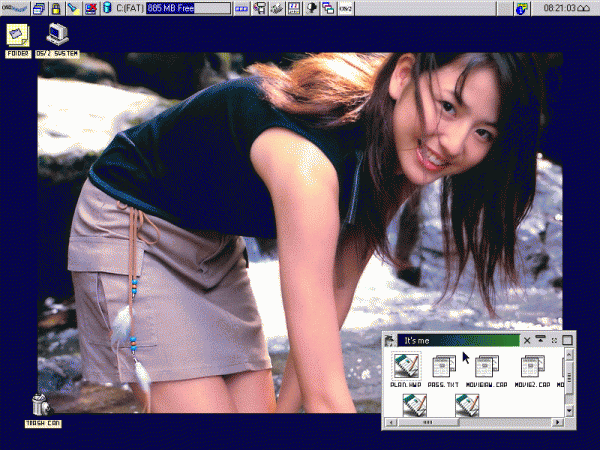Click the padlock lockup icon

(x=56, y=8)
